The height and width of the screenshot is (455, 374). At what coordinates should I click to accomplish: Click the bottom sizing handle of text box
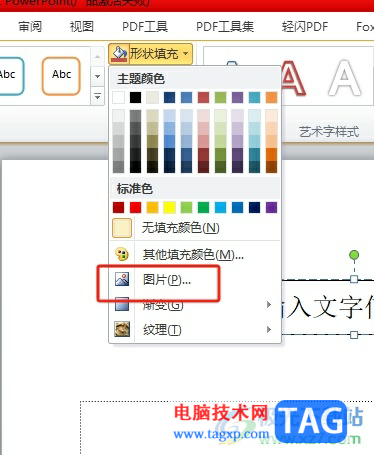(x=354, y=334)
